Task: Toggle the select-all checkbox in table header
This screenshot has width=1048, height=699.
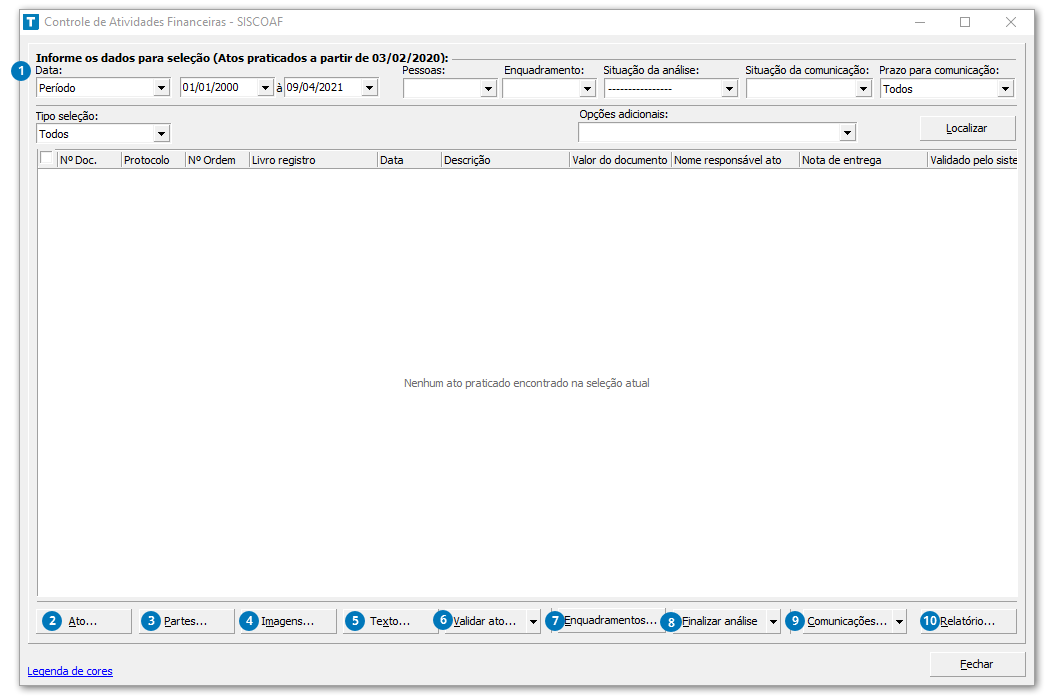Action: click(x=47, y=158)
